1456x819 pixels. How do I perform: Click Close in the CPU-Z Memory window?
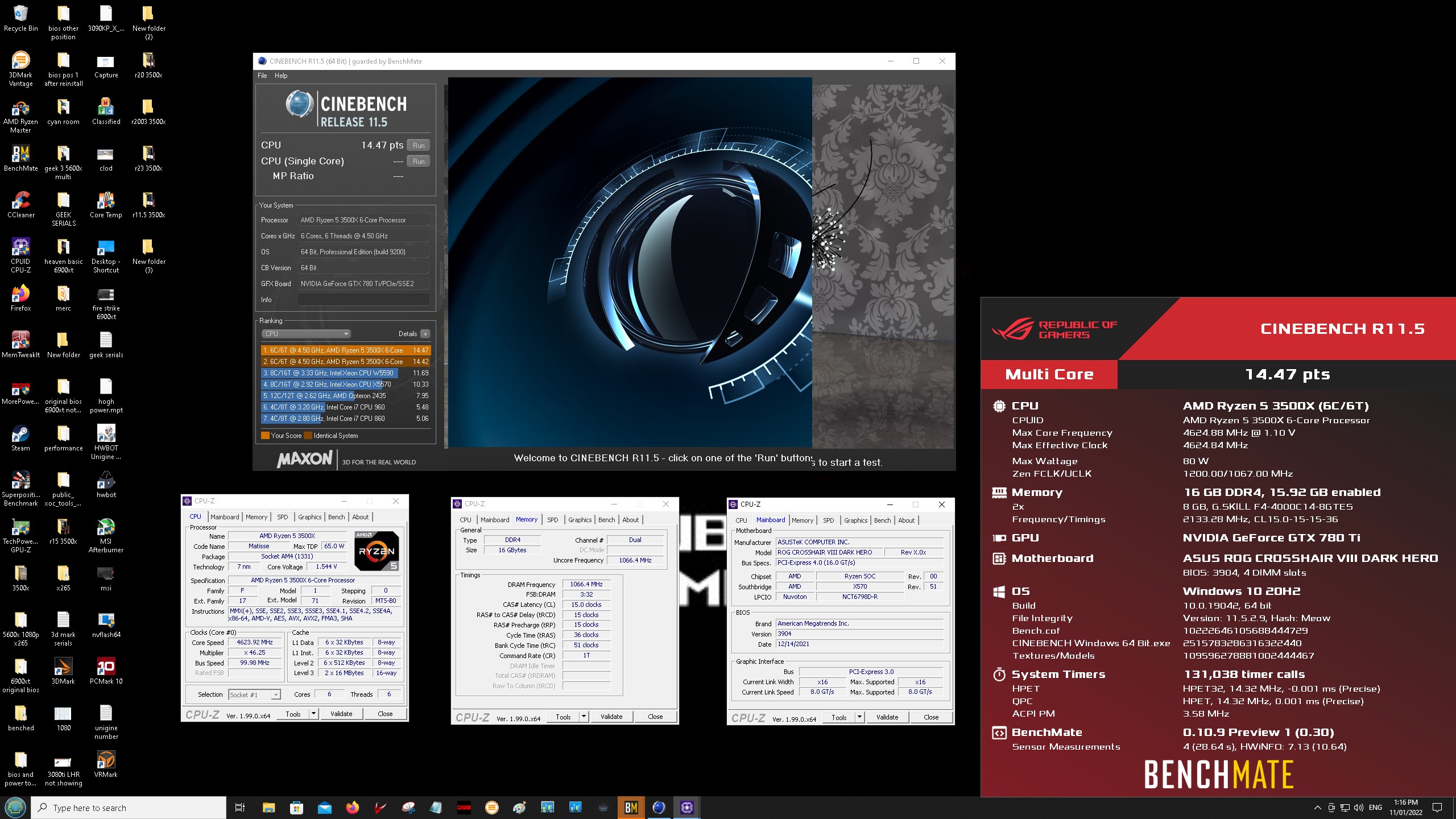pos(655,717)
